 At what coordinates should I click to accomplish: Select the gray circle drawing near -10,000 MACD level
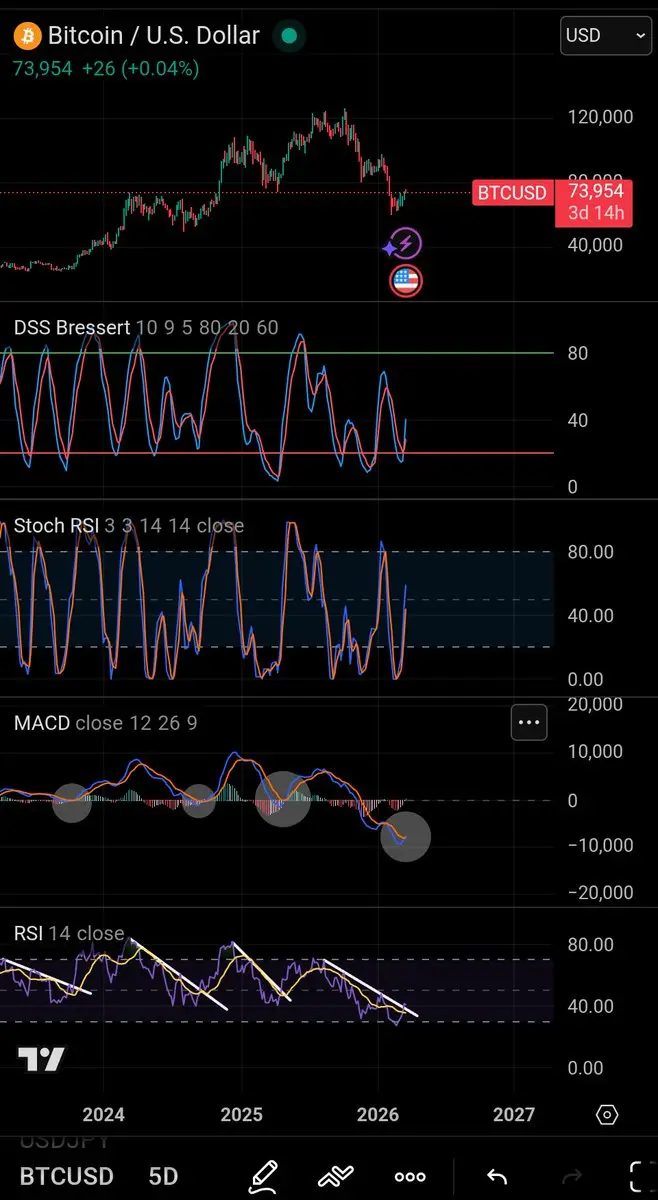pyautogui.click(x=405, y=837)
